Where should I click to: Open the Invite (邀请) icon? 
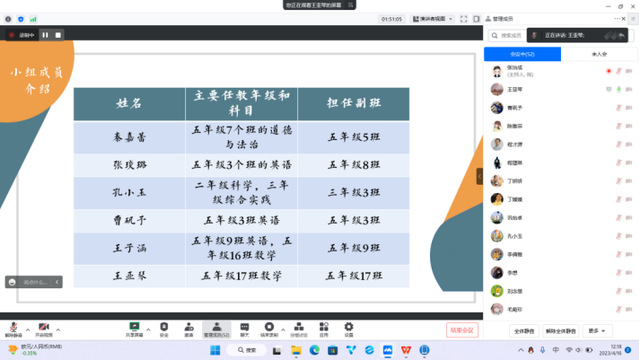pos(189,329)
